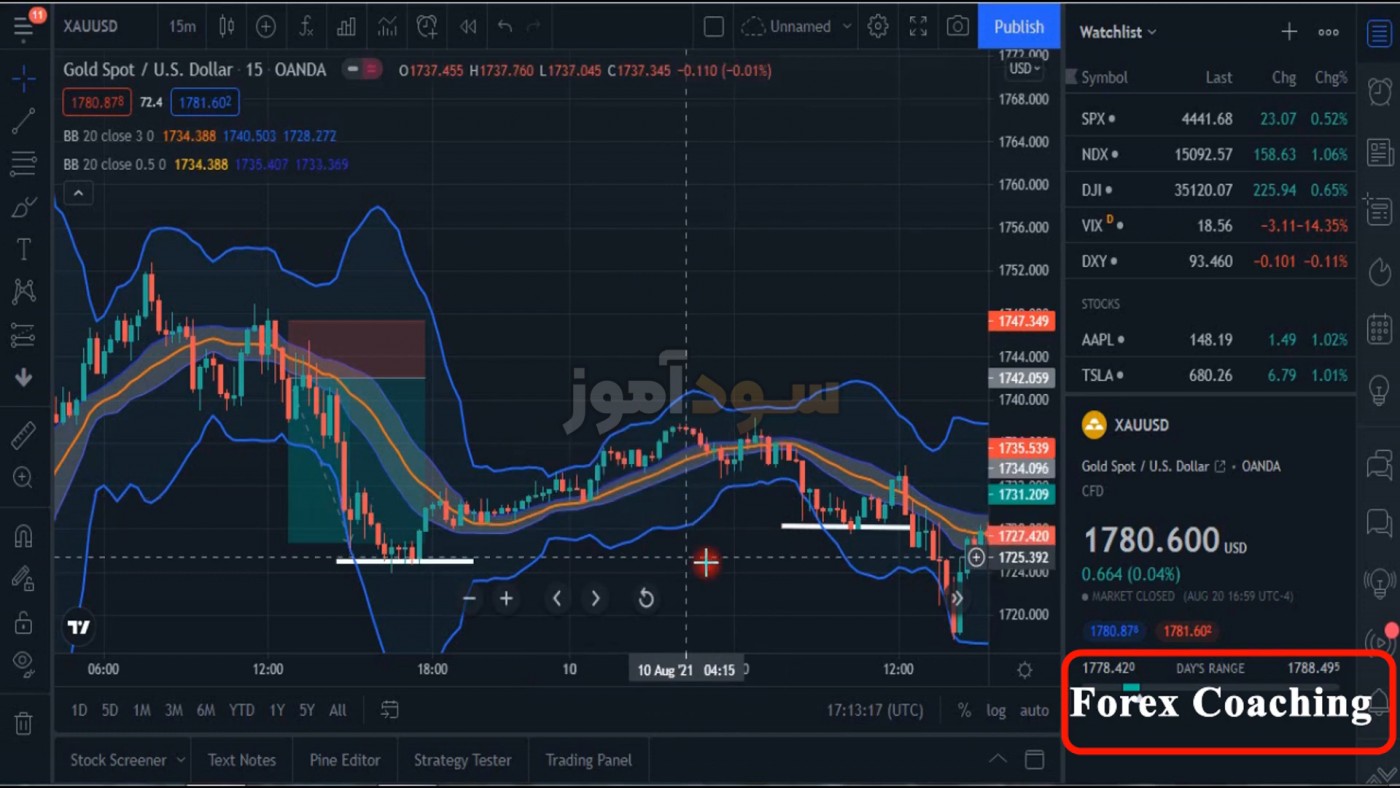Select the zoom in magnifier tool

23,478
